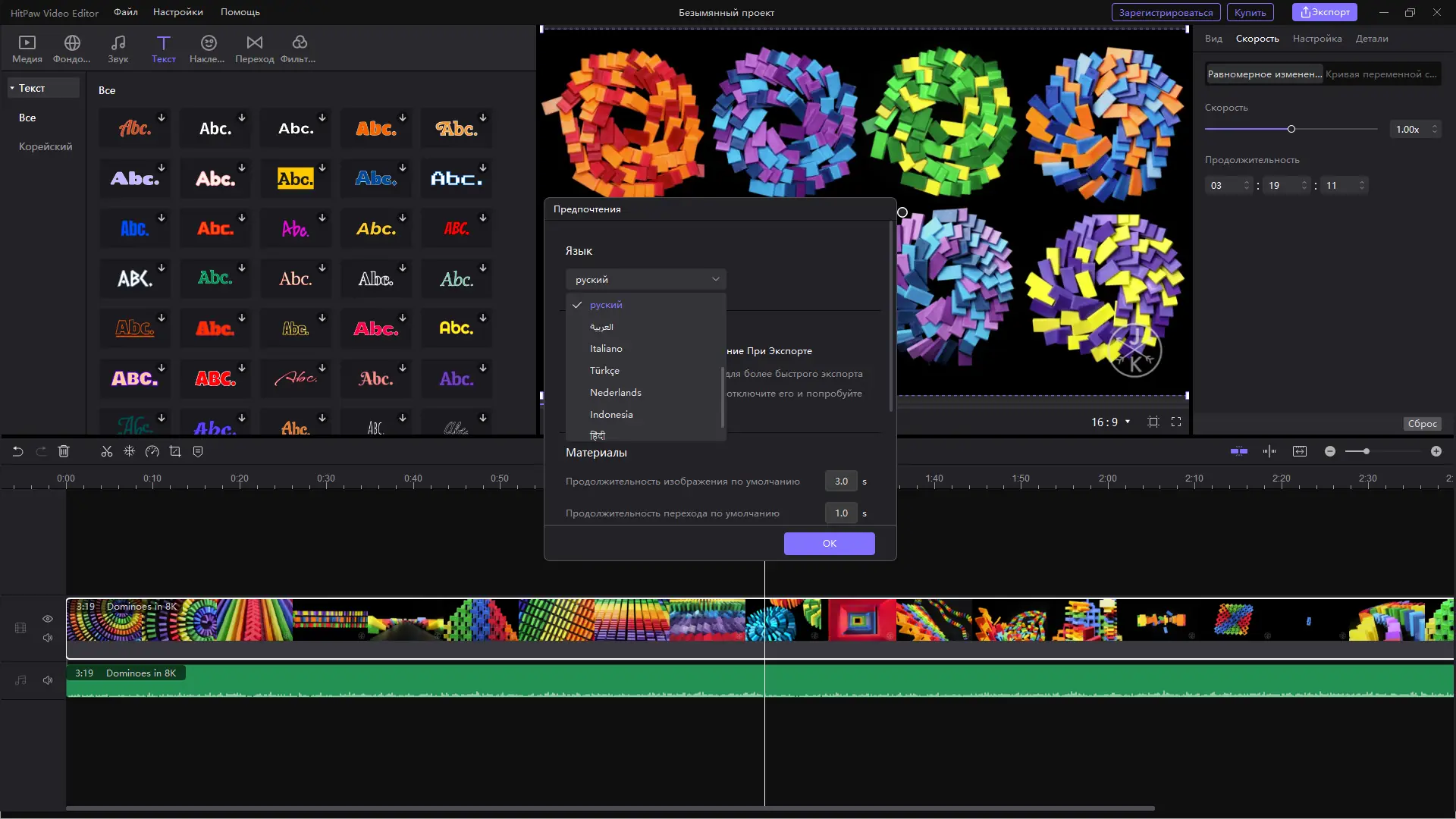Open the speed gauge tool
1456x819 pixels.
[x=152, y=451]
